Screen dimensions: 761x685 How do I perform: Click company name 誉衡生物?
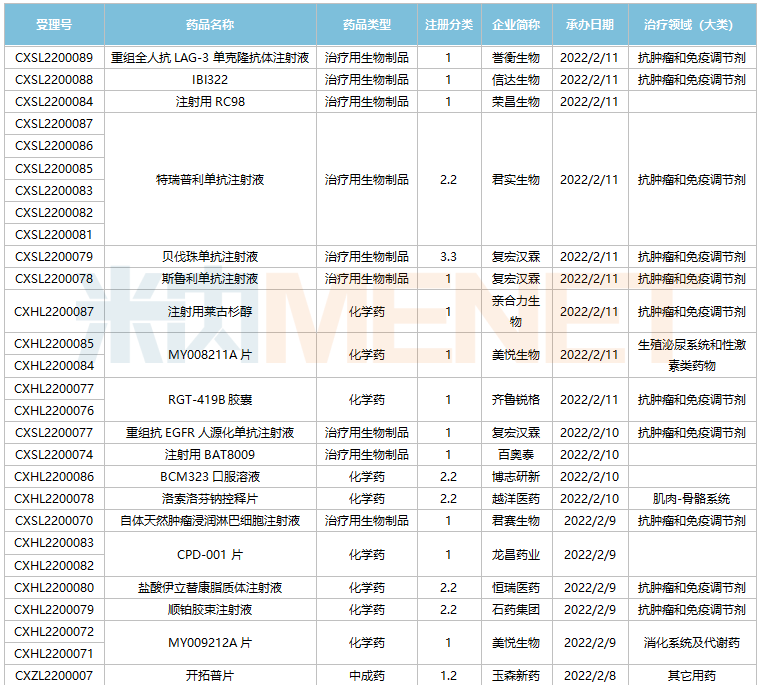516,58
